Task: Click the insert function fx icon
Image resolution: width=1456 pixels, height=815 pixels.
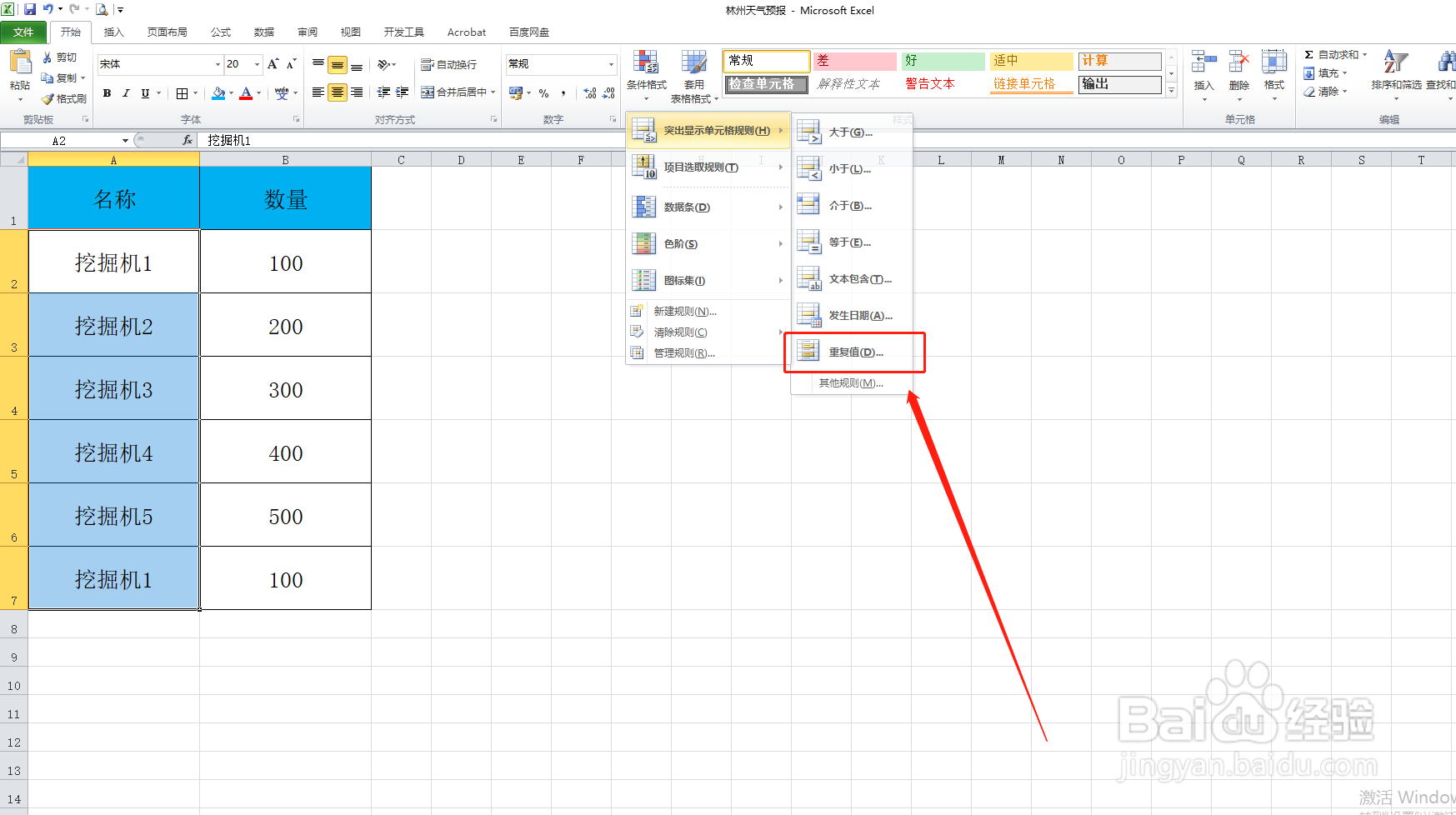Action: (188, 141)
